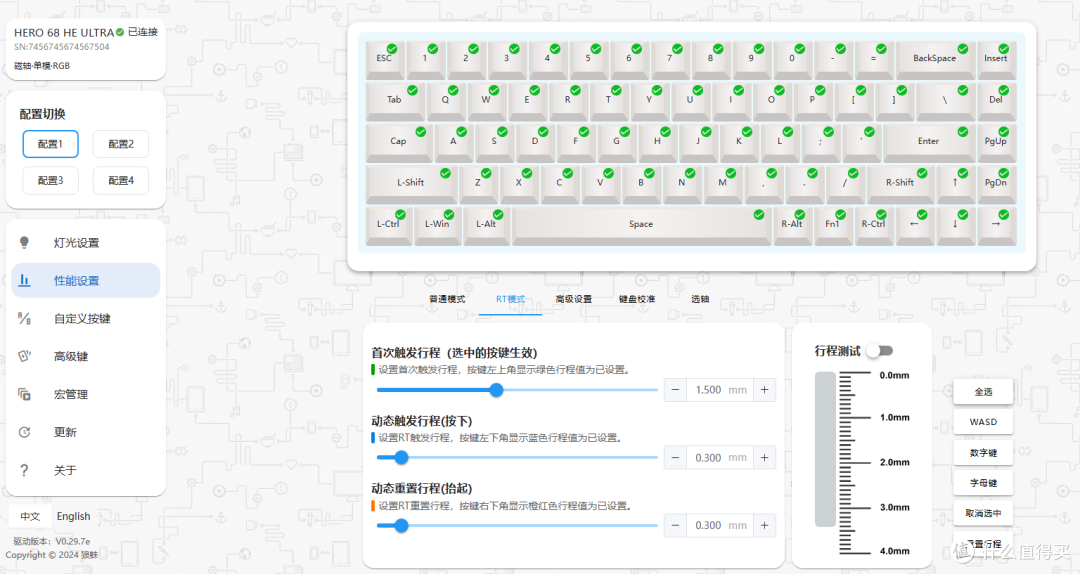The image size is (1080, 574).
Task: Click the lightbulb icon for 灯光设置
Action: tap(24, 243)
